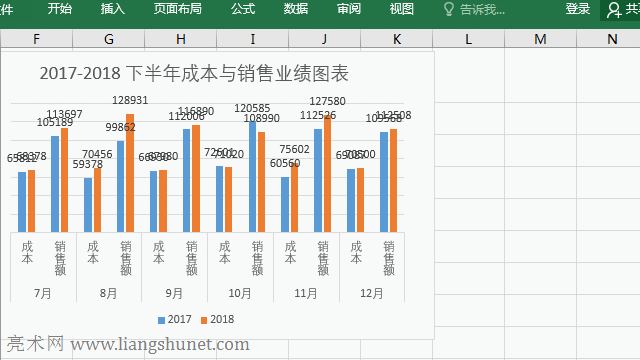Click the 2017 legend blue swatch
The width and height of the screenshot is (640, 360).
pos(161,320)
